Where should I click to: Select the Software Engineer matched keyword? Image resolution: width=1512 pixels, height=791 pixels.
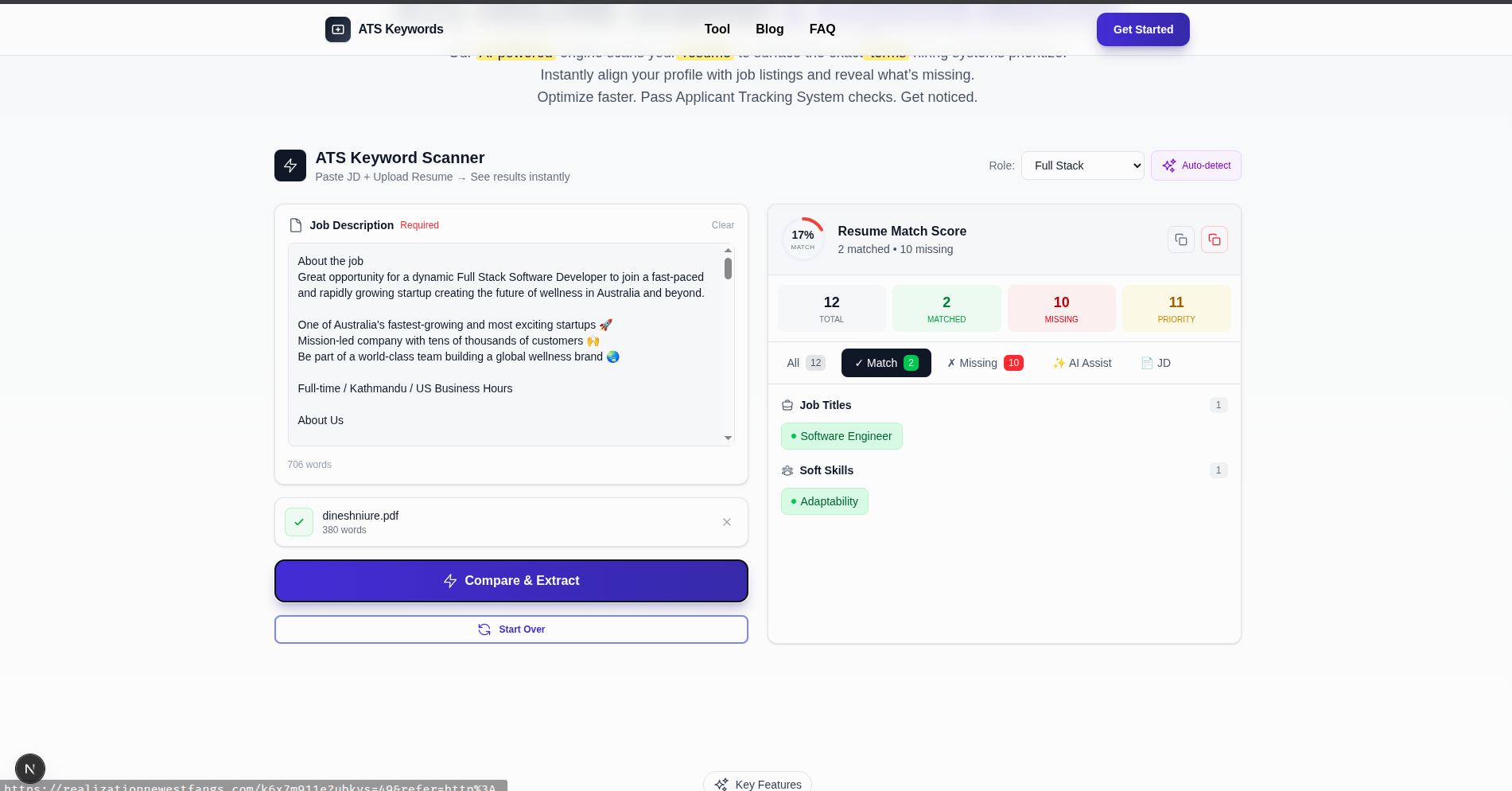[842, 436]
